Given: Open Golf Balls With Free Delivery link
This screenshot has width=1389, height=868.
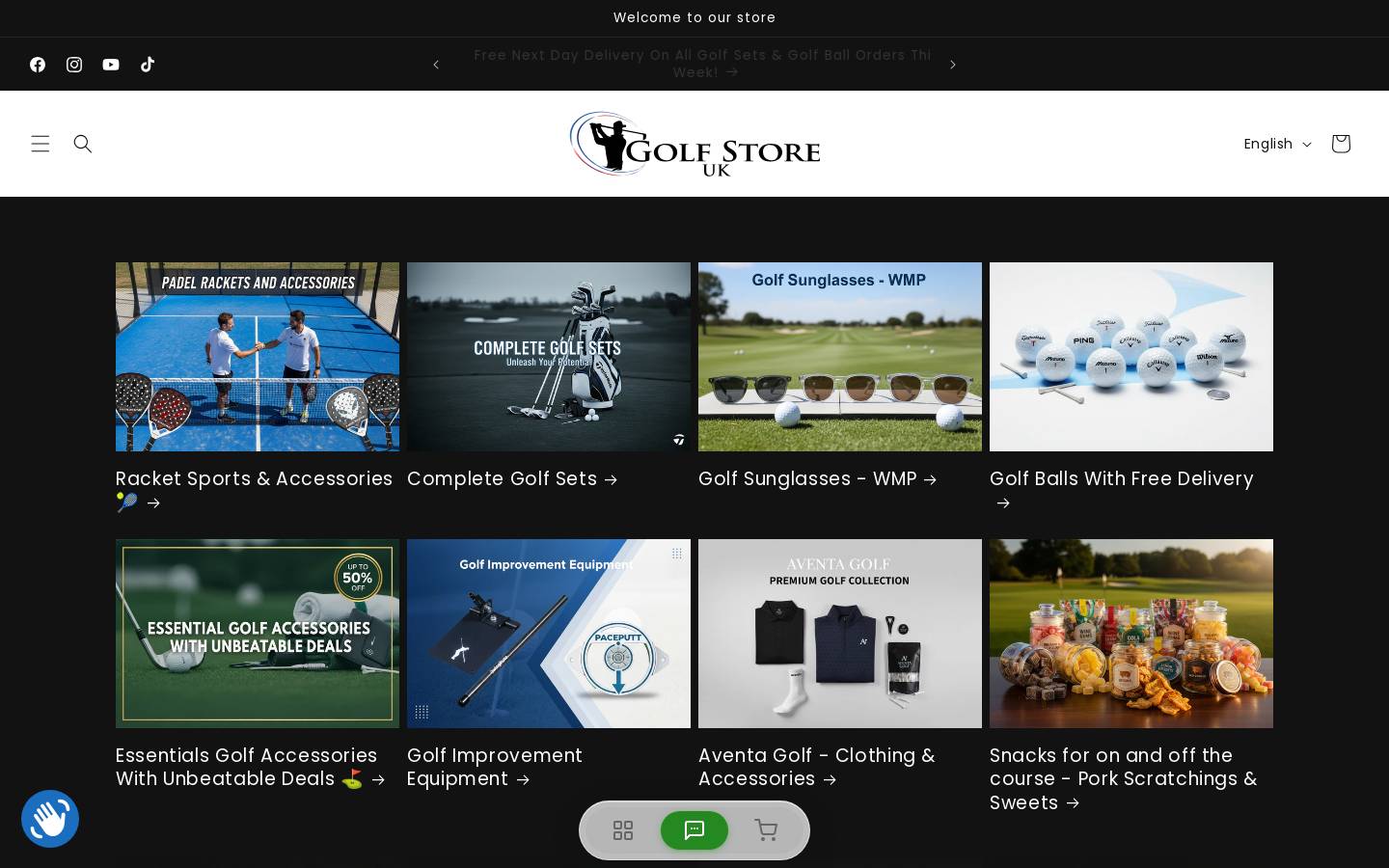Looking at the screenshot, I should click(x=1122, y=490).
